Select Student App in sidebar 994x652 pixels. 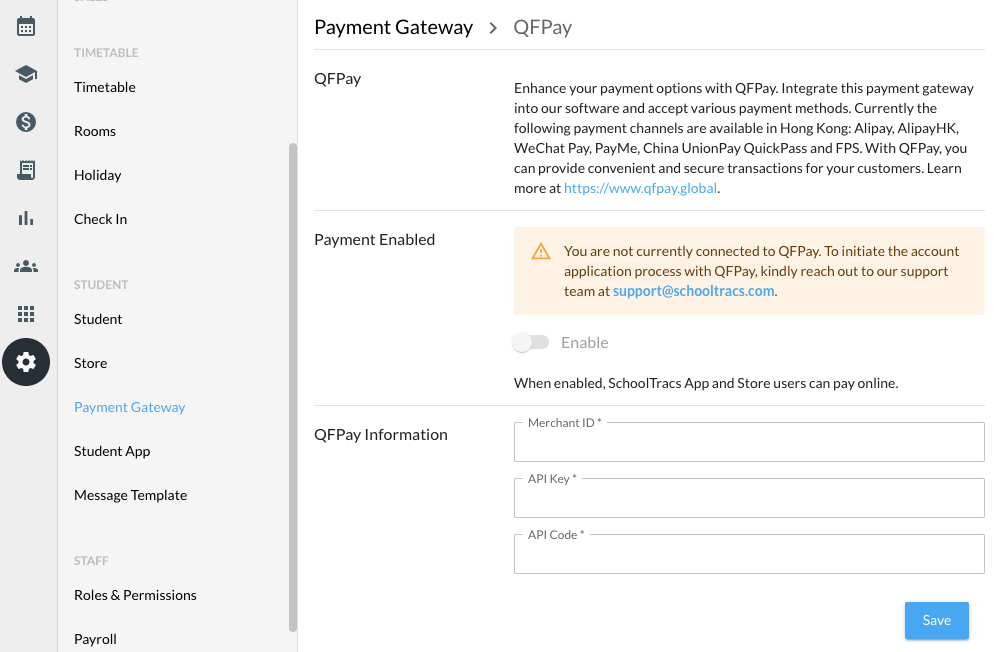(112, 451)
